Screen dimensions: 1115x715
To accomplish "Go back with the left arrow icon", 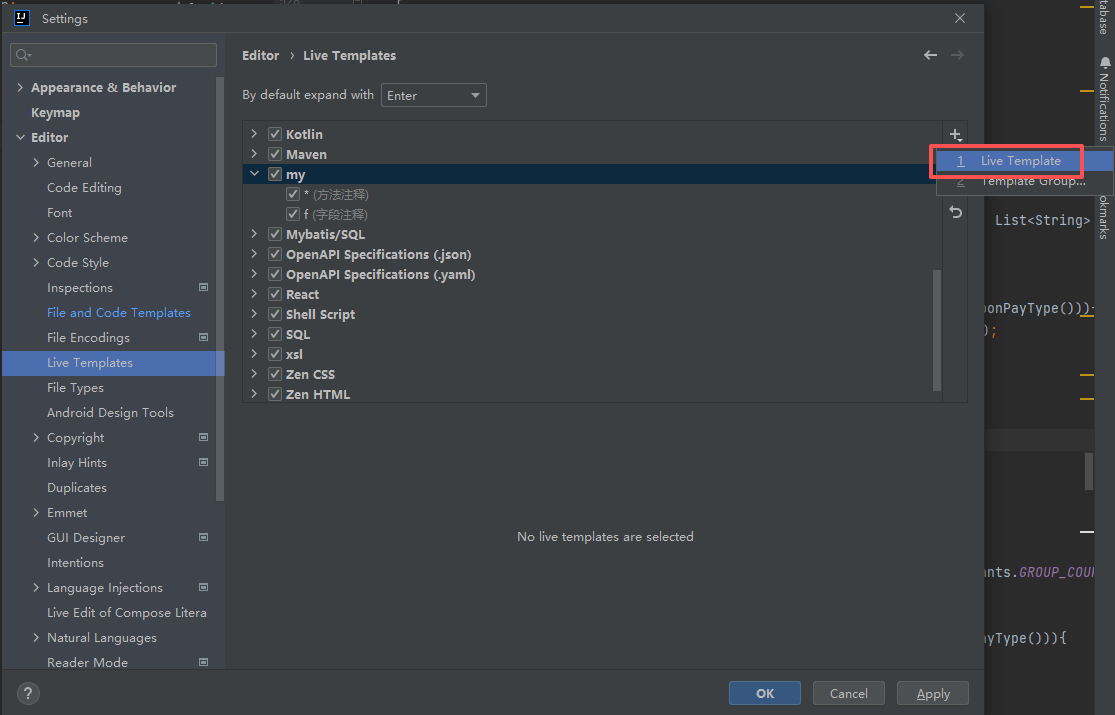I will pyautogui.click(x=930, y=55).
